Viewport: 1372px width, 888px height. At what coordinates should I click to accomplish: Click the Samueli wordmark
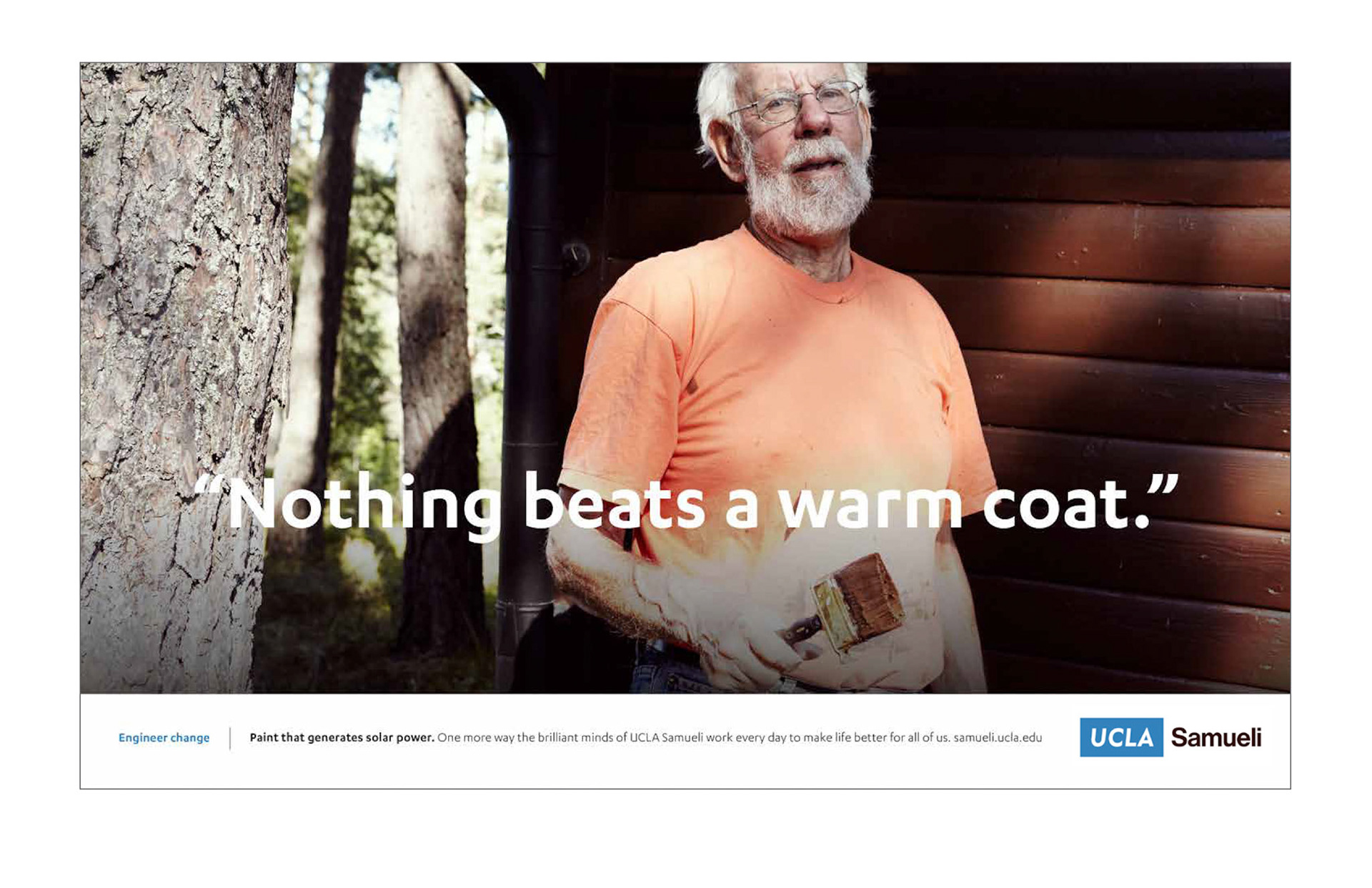point(1216,737)
